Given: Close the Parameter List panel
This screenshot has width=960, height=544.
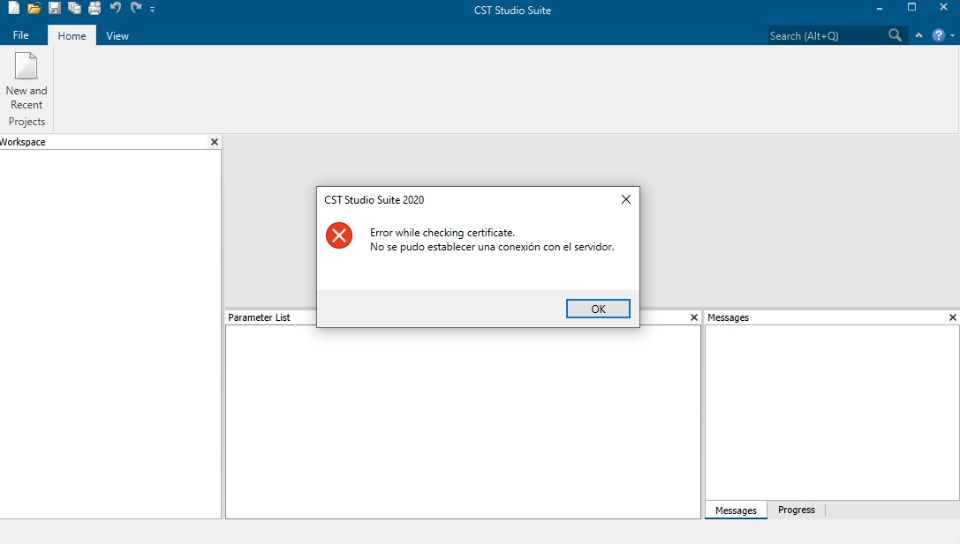Looking at the screenshot, I should coord(694,317).
